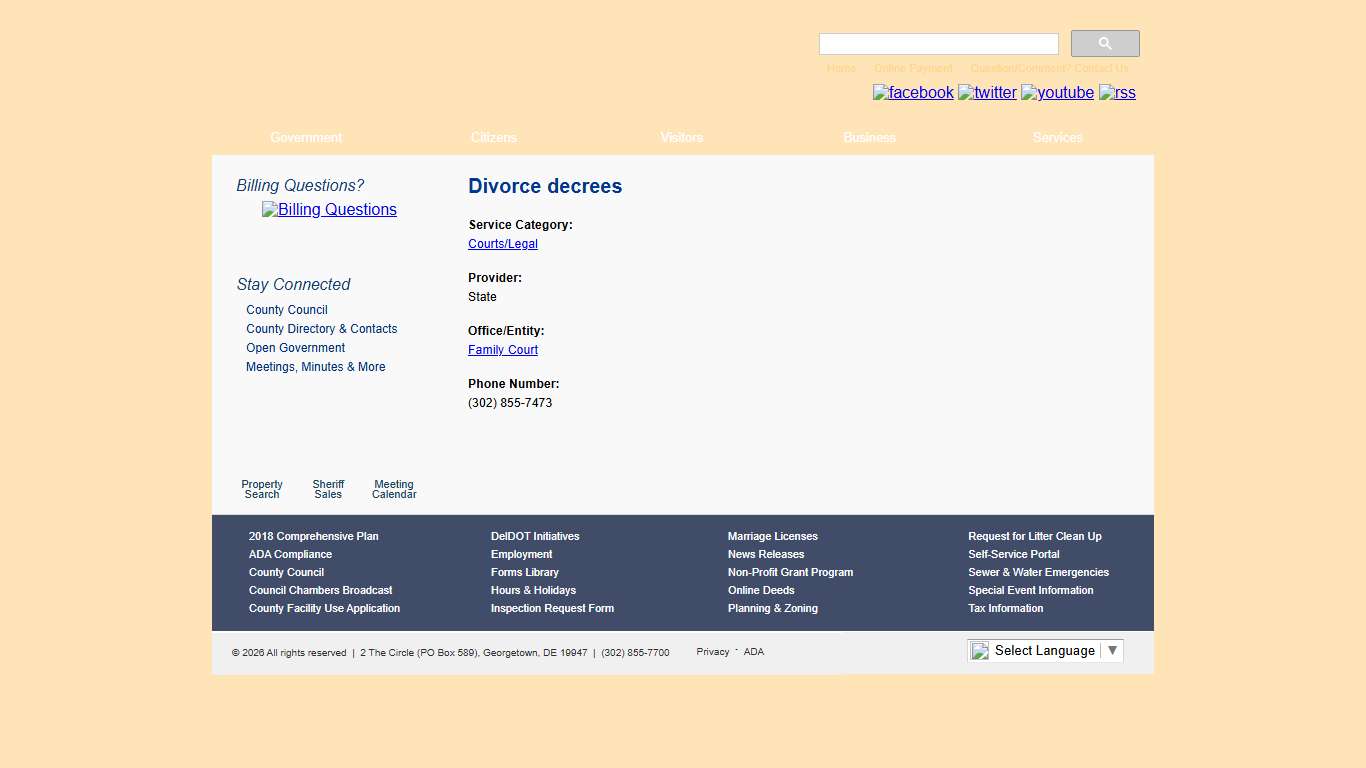Open the Self-Service Portal footer link
The height and width of the screenshot is (768, 1366).
[x=1013, y=554]
